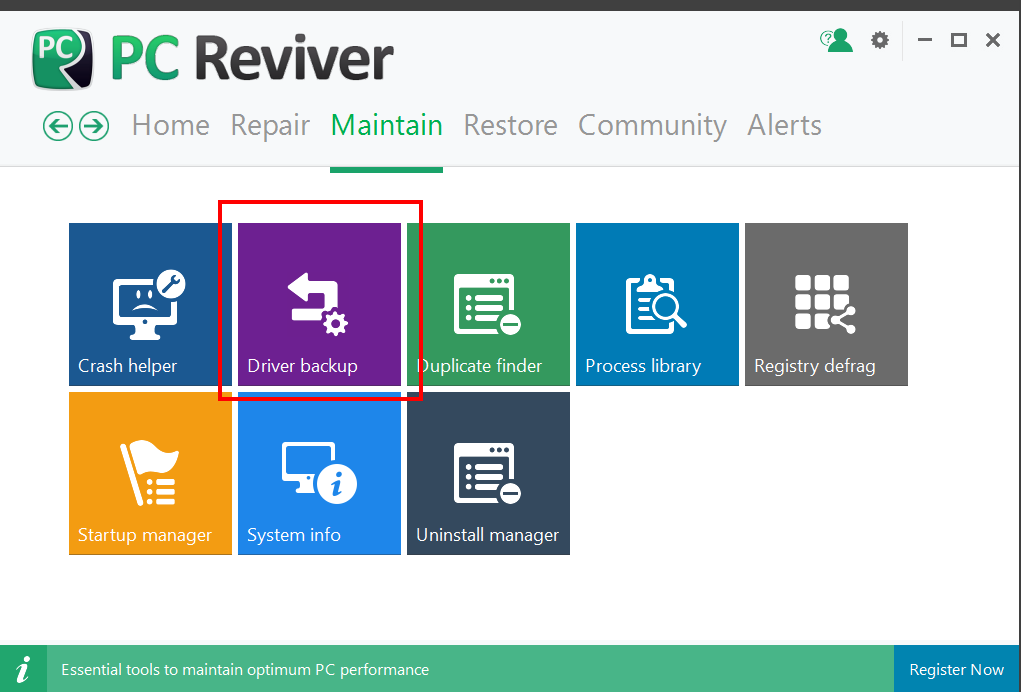Switch to the Repair tab
1021x692 pixels.
point(270,125)
